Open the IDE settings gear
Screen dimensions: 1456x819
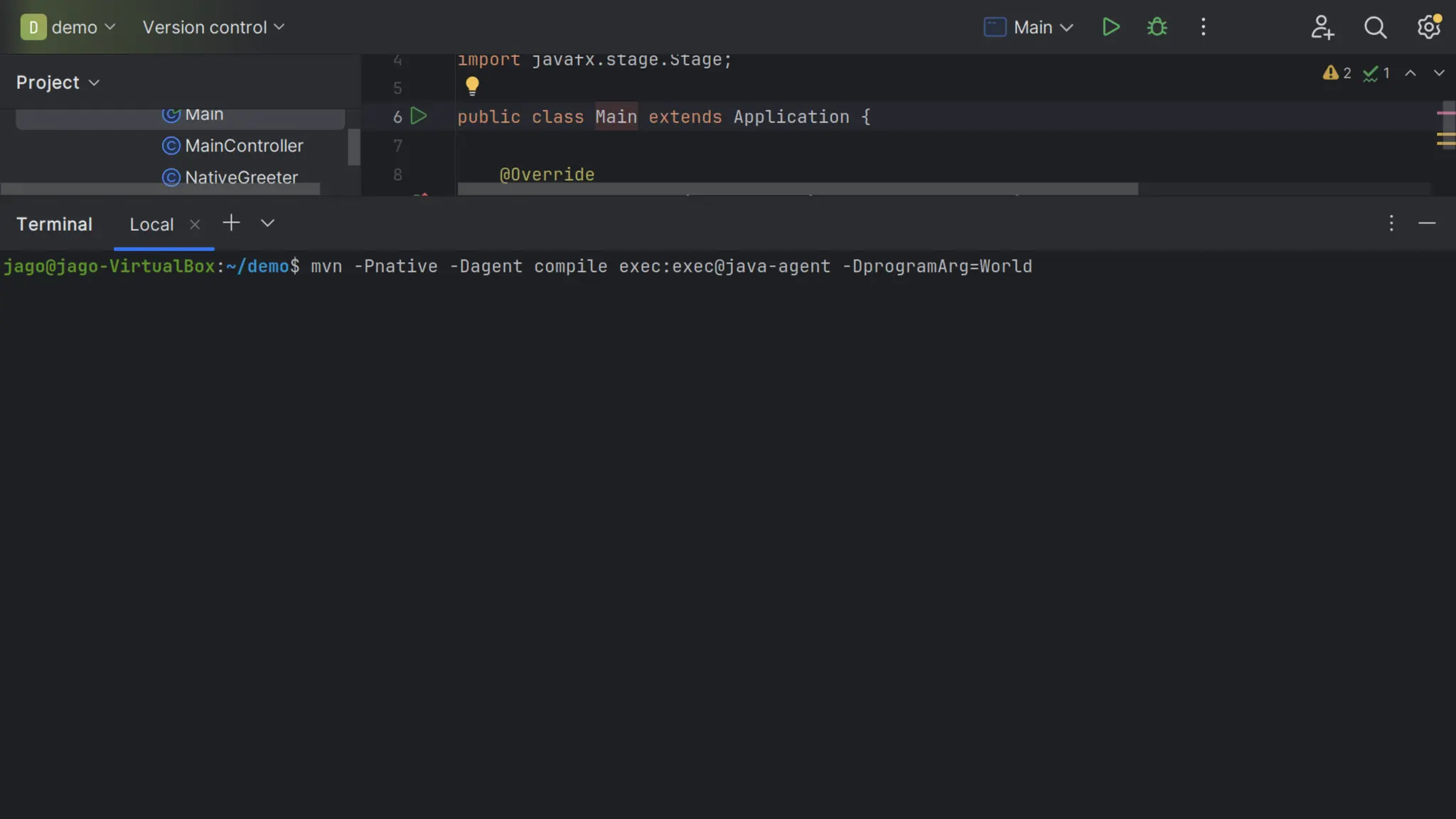click(1428, 27)
